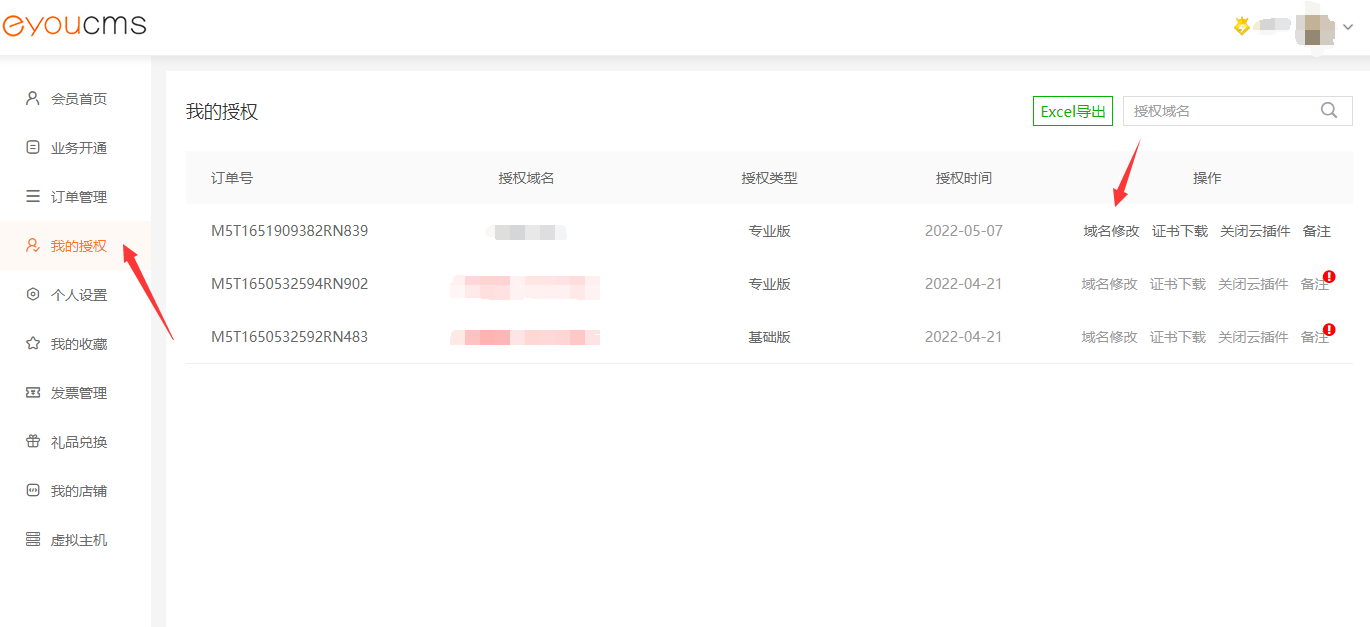Open 我的店铺 menu item

click(78, 491)
